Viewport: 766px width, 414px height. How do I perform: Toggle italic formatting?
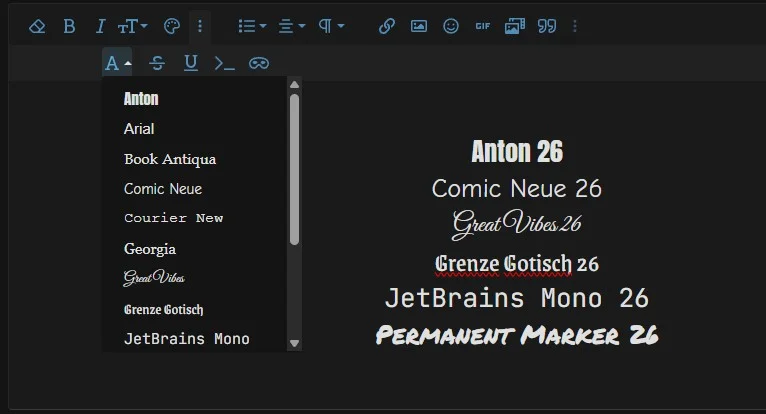click(x=100, y=26)
